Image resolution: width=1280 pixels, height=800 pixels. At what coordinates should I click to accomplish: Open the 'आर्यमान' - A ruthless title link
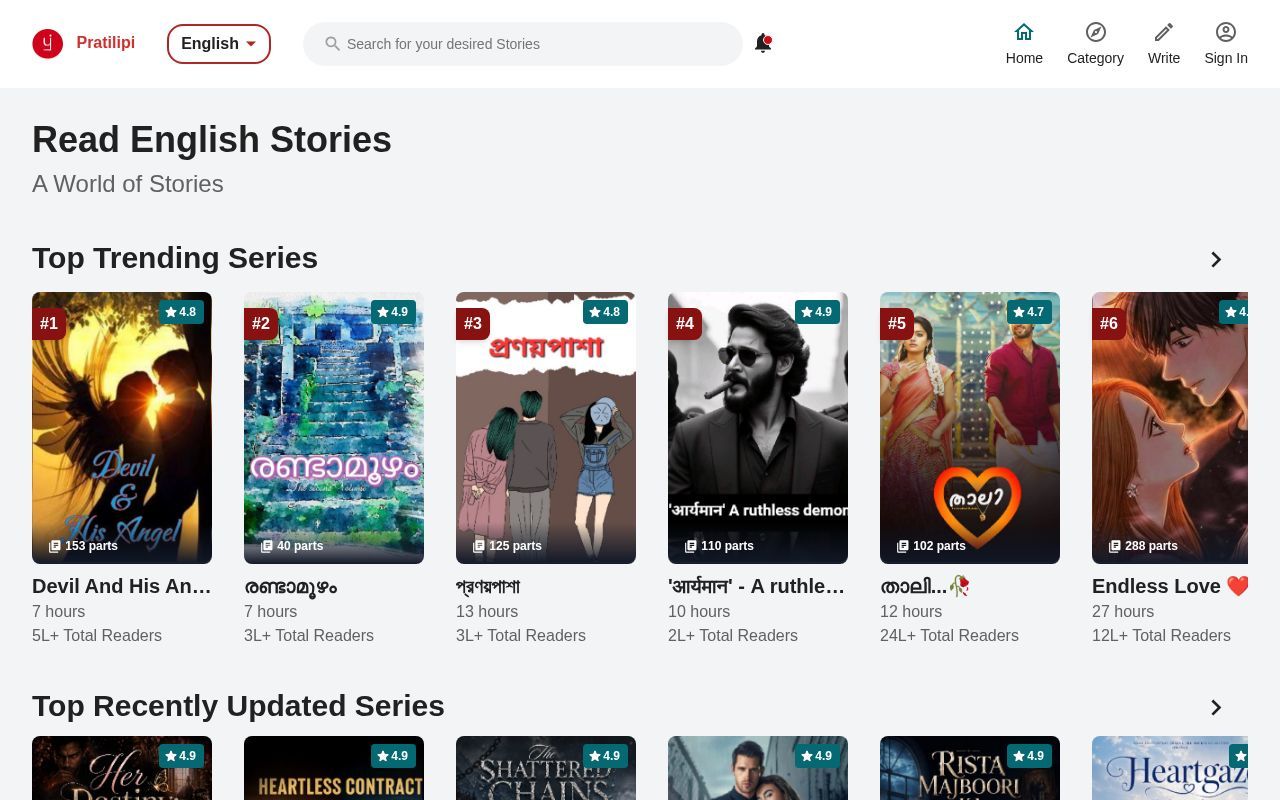coord(757,586)
